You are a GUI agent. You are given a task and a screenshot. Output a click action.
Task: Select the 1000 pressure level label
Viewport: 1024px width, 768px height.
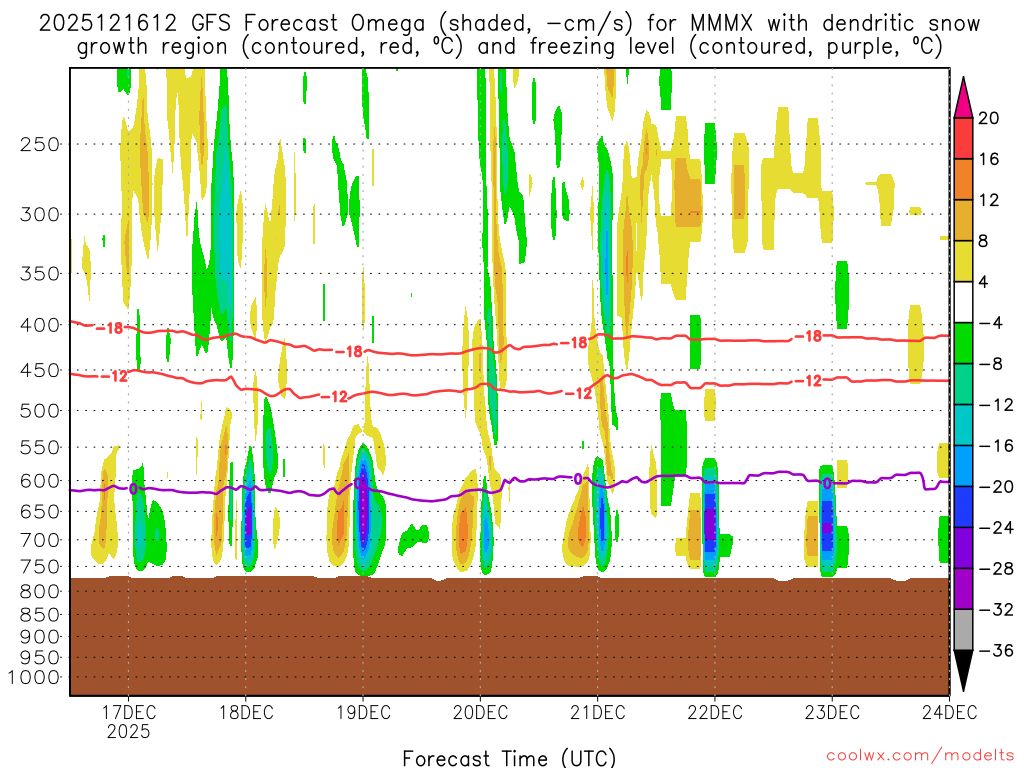click(x=36, y=677)
